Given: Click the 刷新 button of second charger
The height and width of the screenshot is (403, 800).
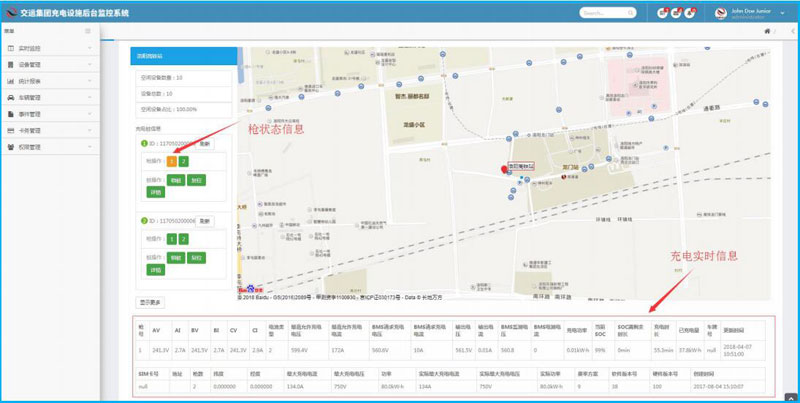Looking at the screenshot, I should pyautogui.click(x=204, y=220).
